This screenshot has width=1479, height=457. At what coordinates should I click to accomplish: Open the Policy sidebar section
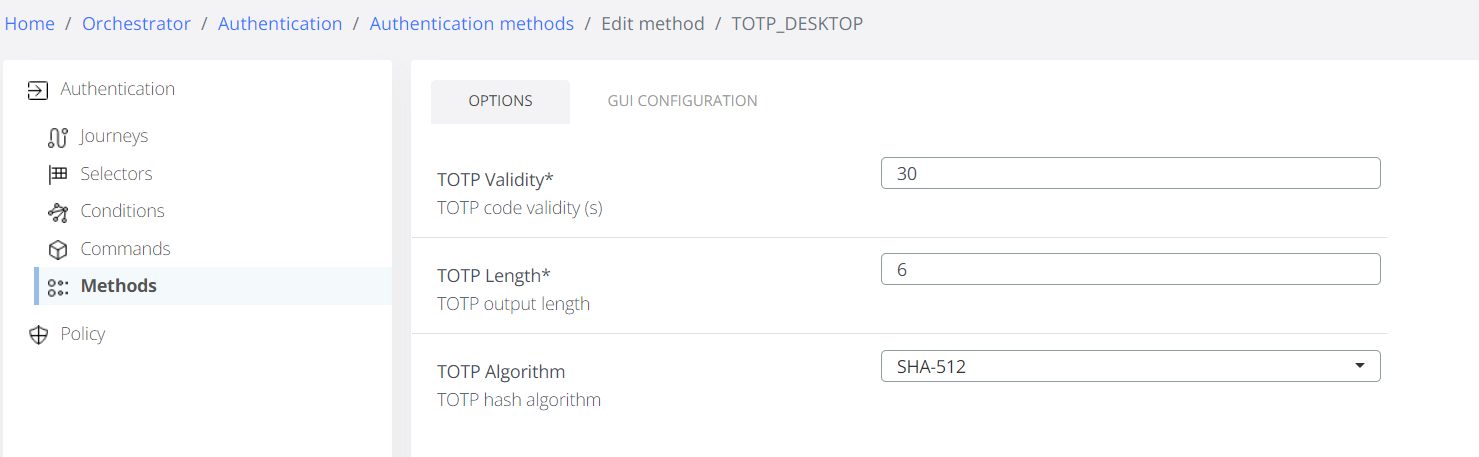point(82,334)
